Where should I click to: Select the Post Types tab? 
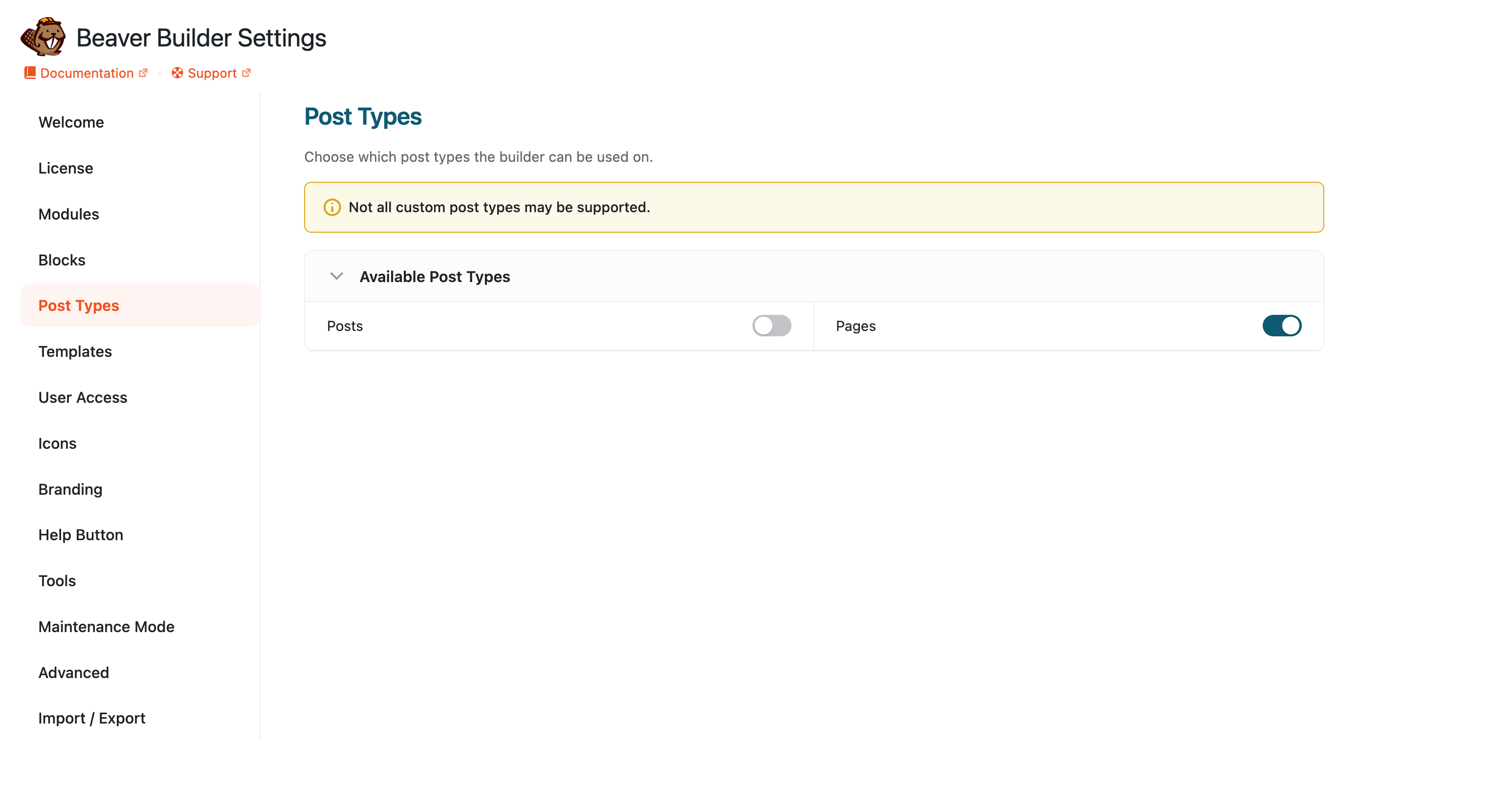tap(140, 306)
